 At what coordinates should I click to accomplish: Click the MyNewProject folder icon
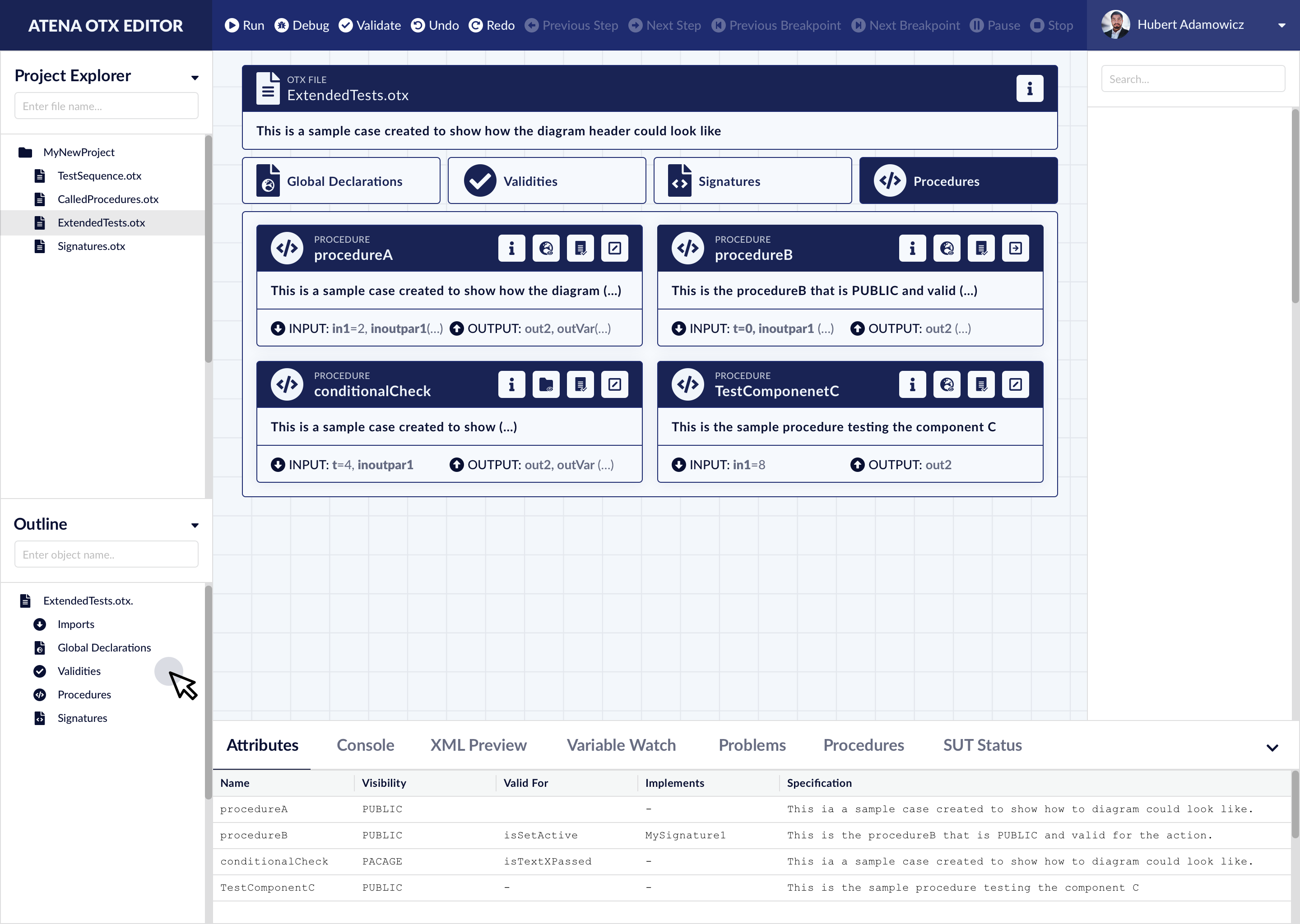click(25, 152)
